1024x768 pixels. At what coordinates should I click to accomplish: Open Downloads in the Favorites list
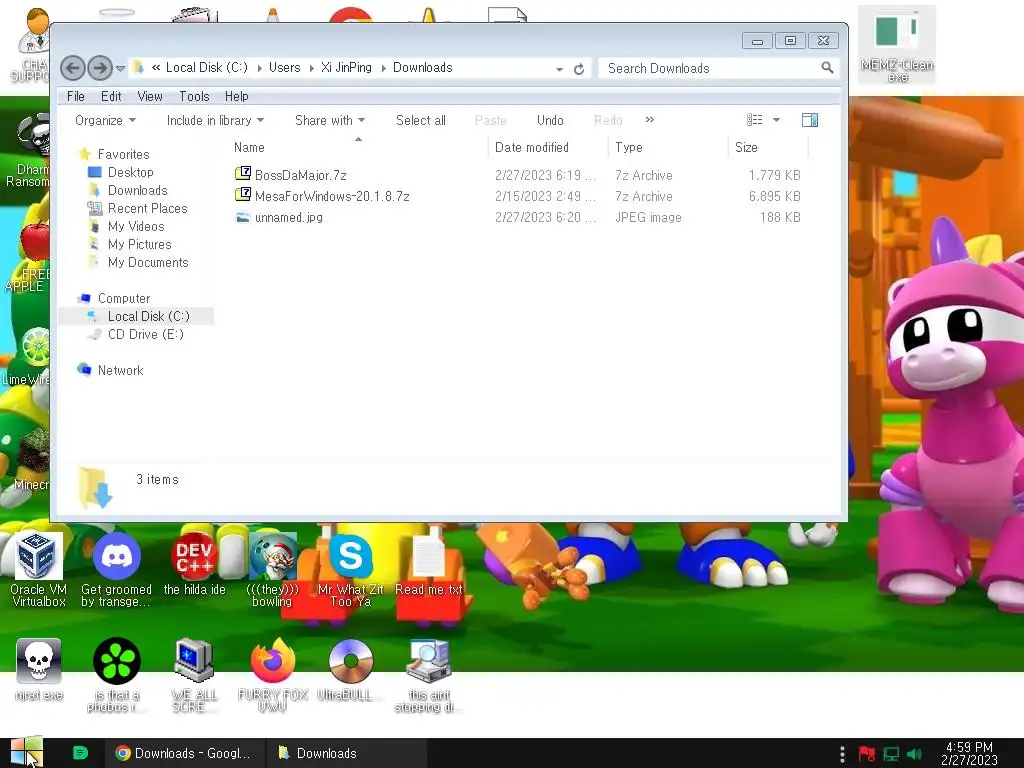[x=138, y=190]
